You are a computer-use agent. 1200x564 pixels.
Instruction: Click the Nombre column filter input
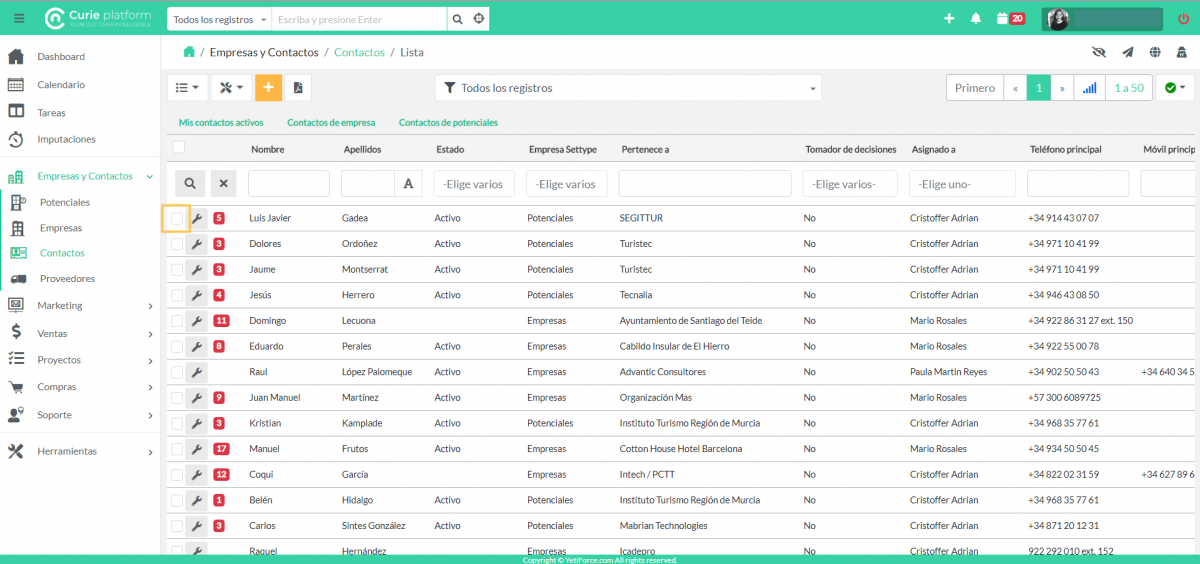(x=289, y=184)
